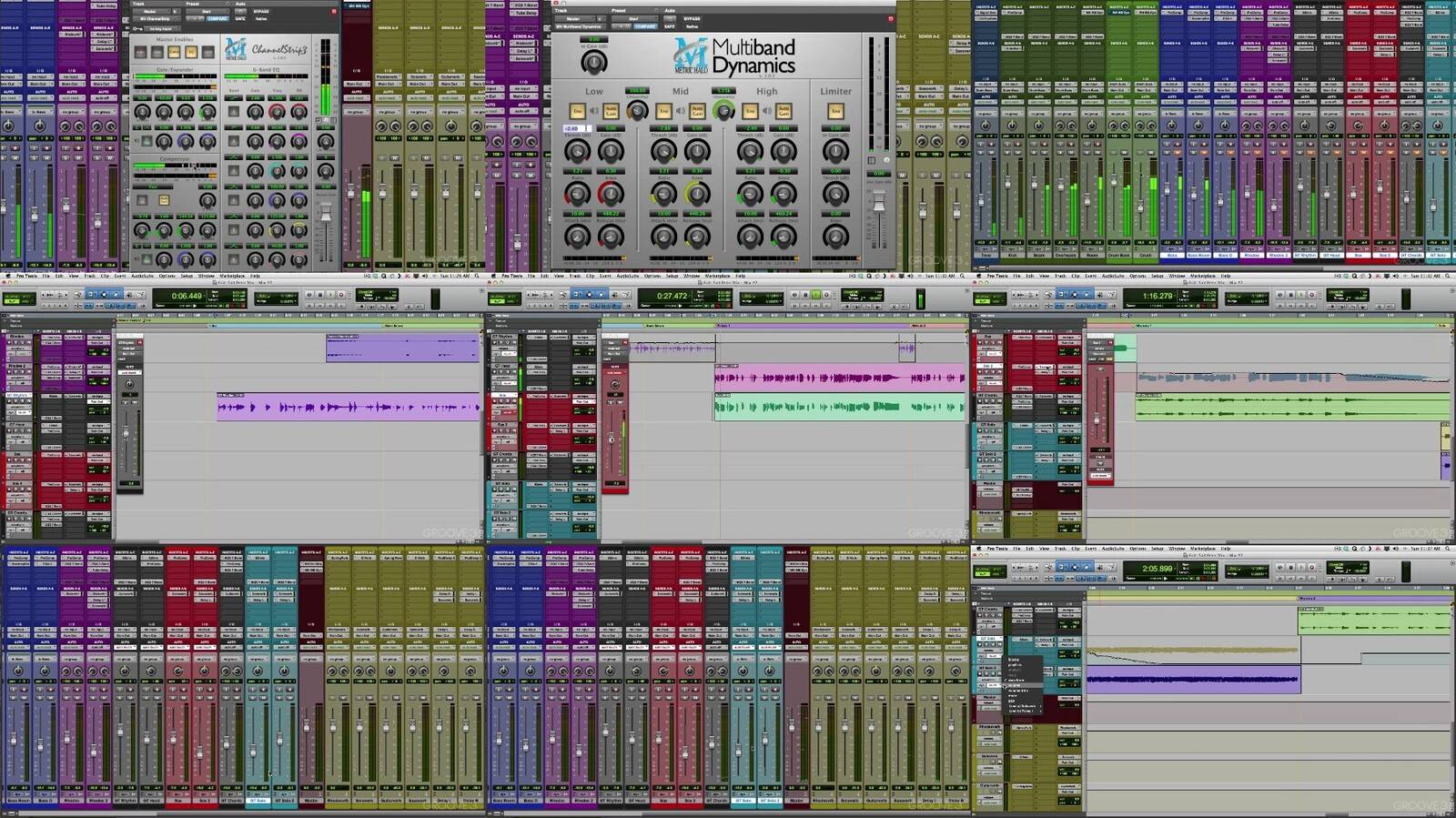Screen dimensions: 1456x818
Task: Select the GT Solo track name in the 2:05.899 window
Action: click(x=989, y=639)
